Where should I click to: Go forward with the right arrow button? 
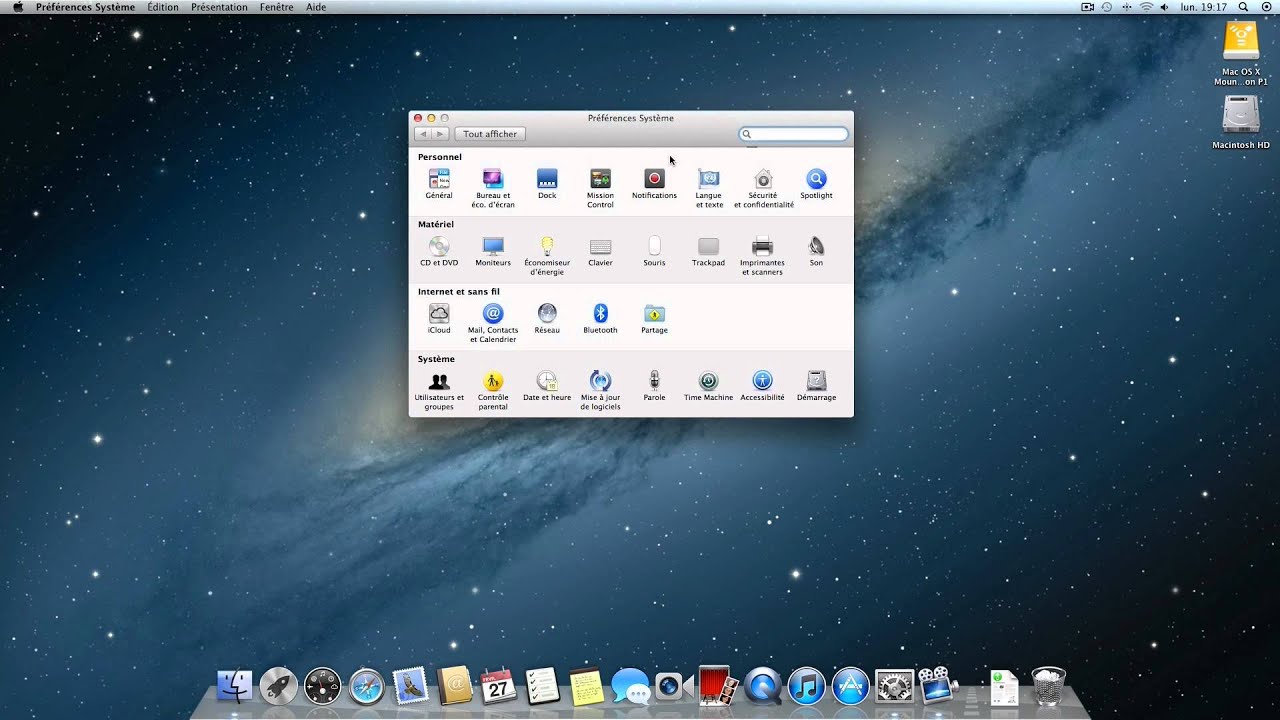[x=440, y=134]
